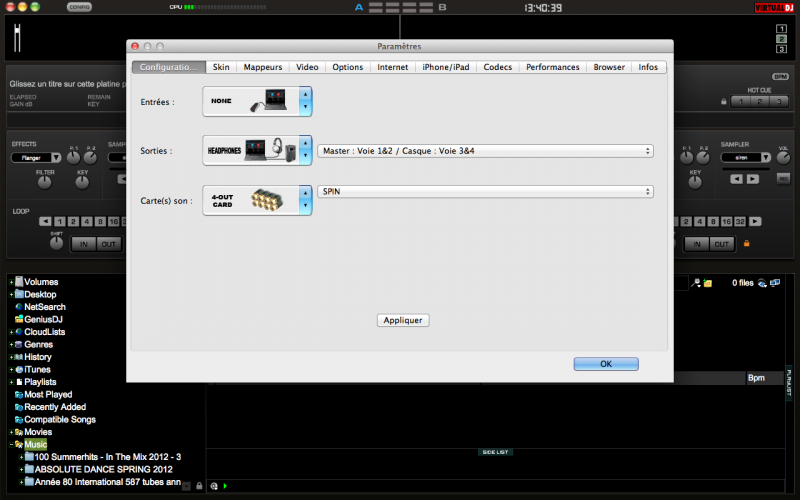The image size is (800, 500).
Task: Click the REC button next to the right sampler
Action: (x=783, y=179)
